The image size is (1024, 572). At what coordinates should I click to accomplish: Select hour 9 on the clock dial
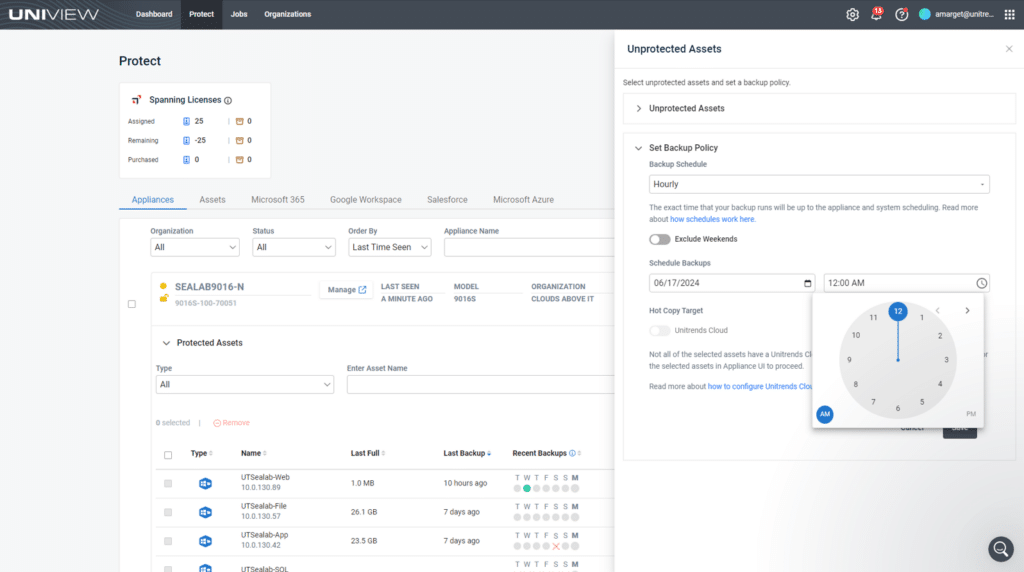click(x=849, y=360)
